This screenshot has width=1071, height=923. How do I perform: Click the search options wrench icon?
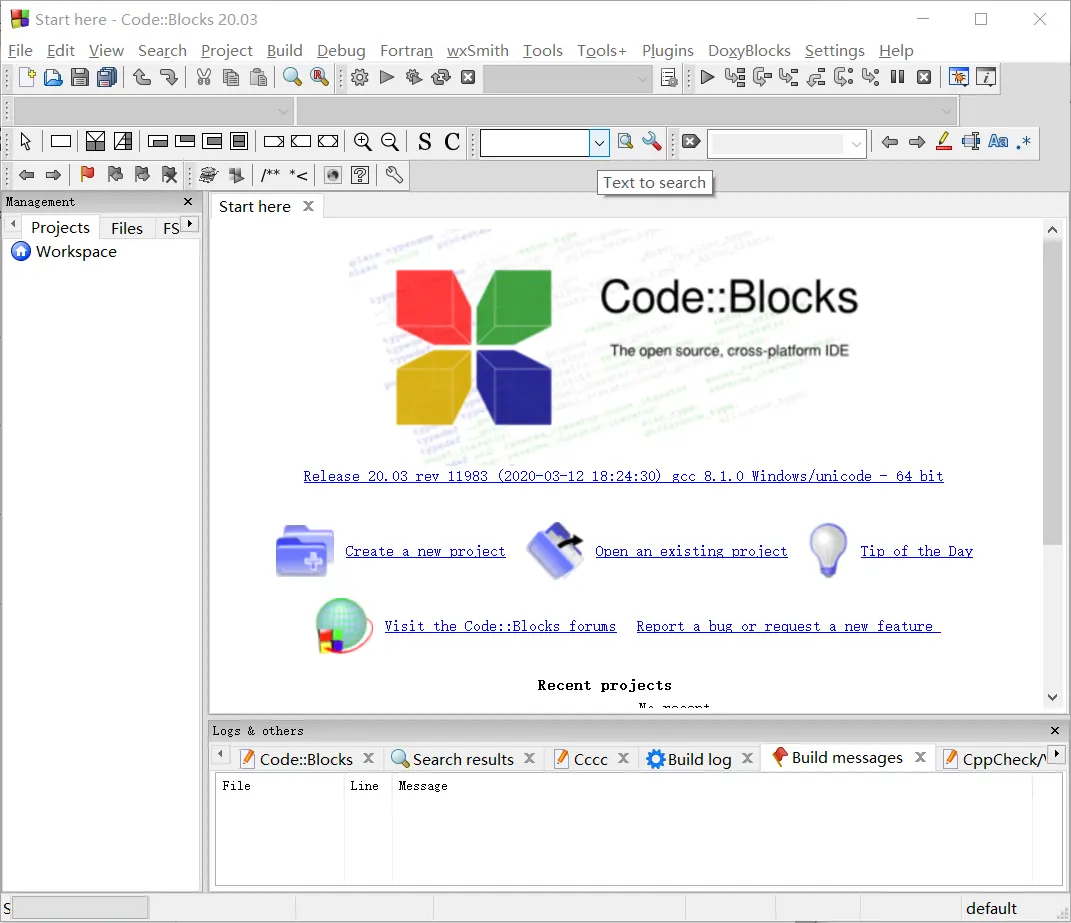pyautogui.click(x=652, y=141)
